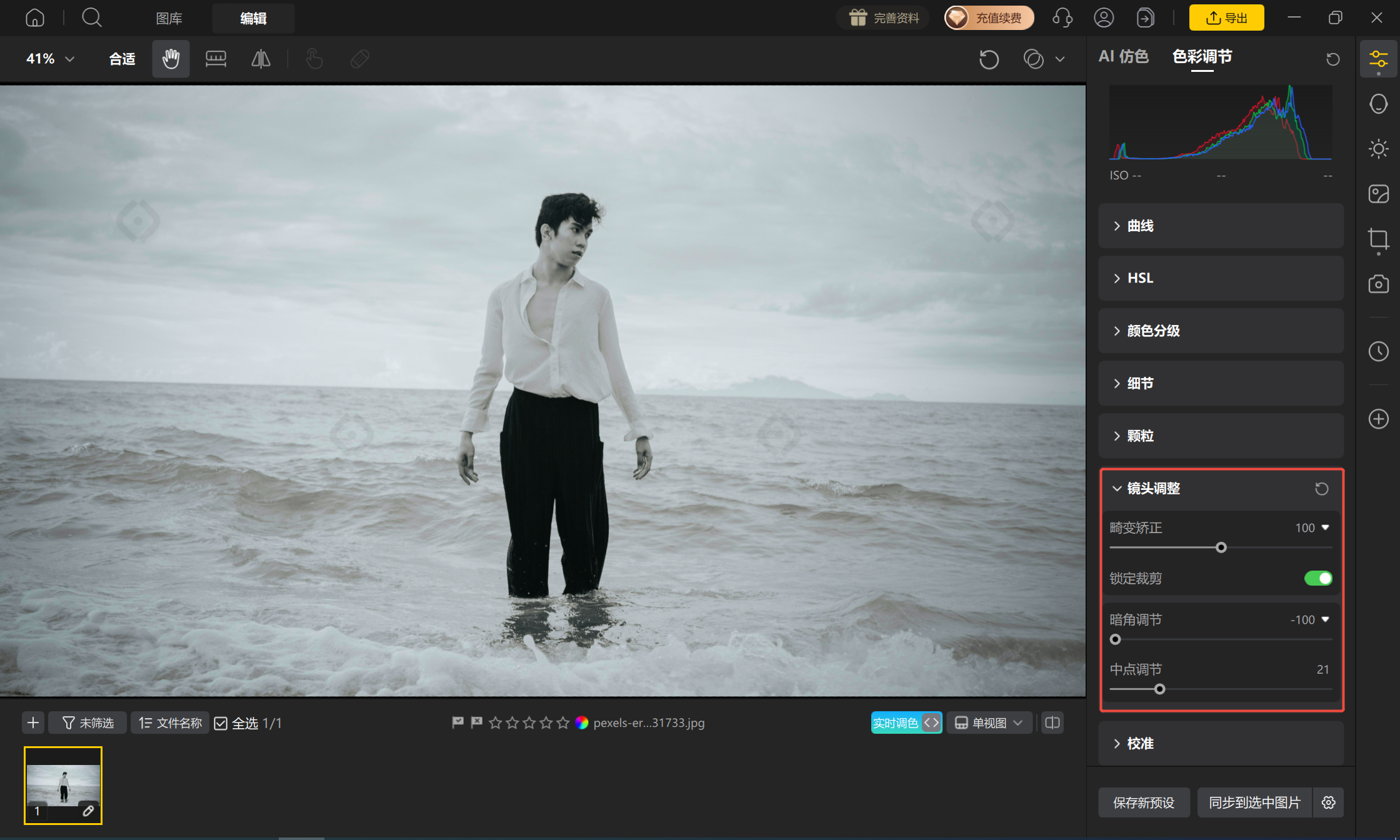The image size is (1400, 840).
Task: Toggle the reject flag icon
Action: (x=477, y=722)
